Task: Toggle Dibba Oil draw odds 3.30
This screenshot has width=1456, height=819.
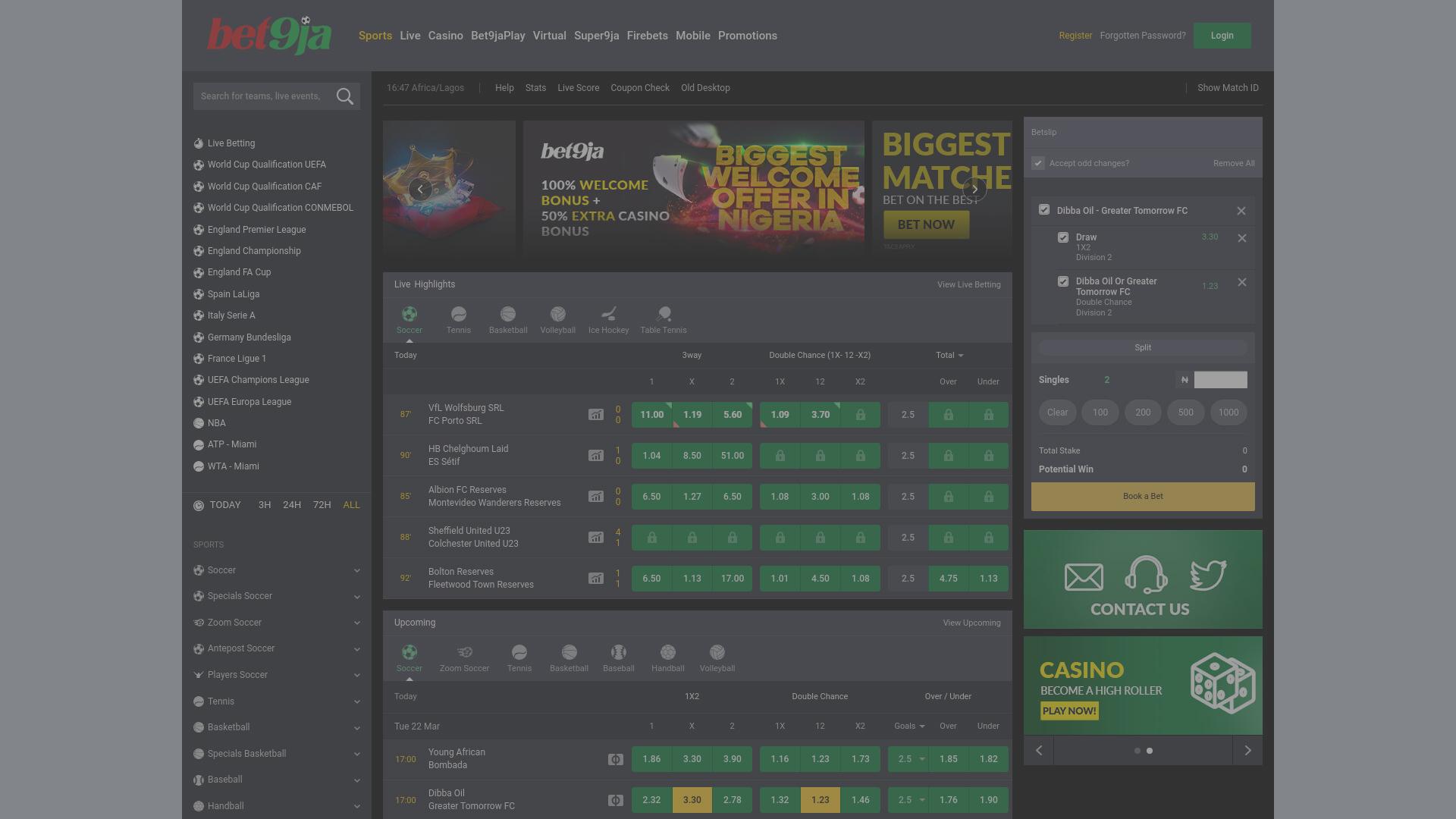Action: click(692, 800)
